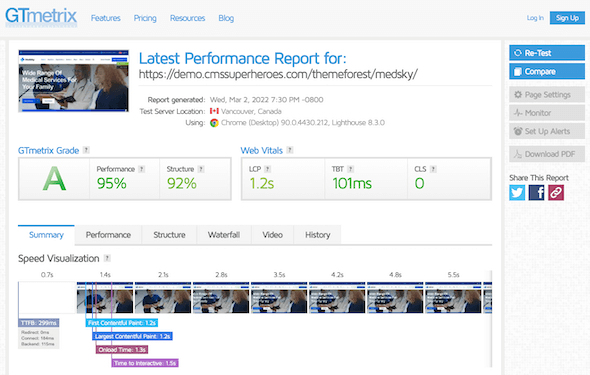
Task: Share report via Twitter icon
Action: pos(517,193)
